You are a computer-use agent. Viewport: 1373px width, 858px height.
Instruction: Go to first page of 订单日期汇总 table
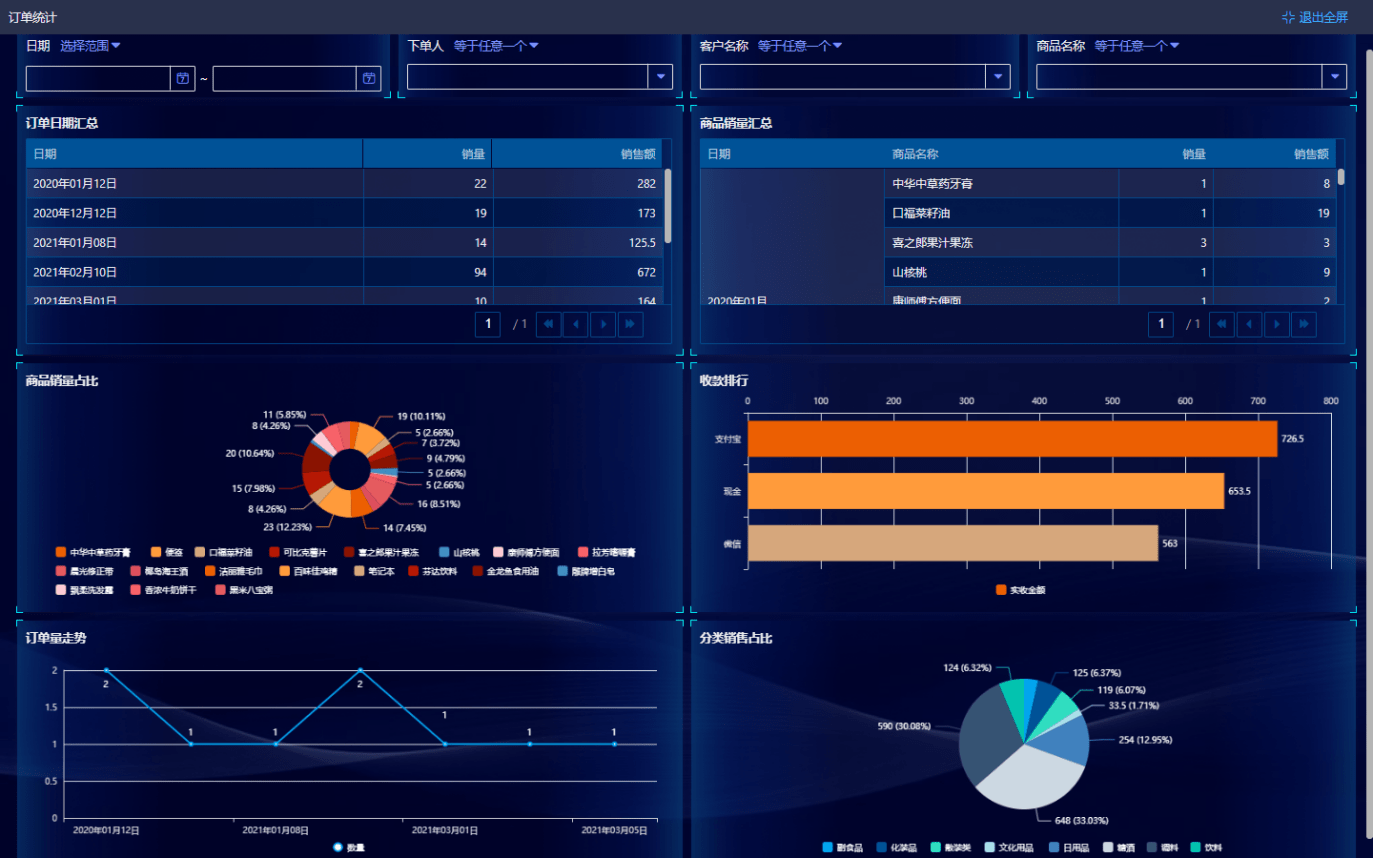pos(549,324)
